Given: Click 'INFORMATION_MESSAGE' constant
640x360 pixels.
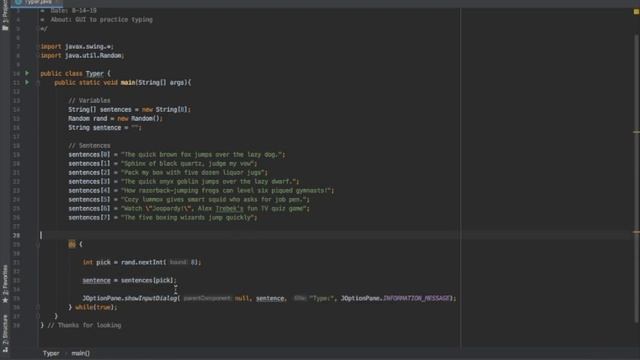Looking at the screenshot, I should [416, 298].
